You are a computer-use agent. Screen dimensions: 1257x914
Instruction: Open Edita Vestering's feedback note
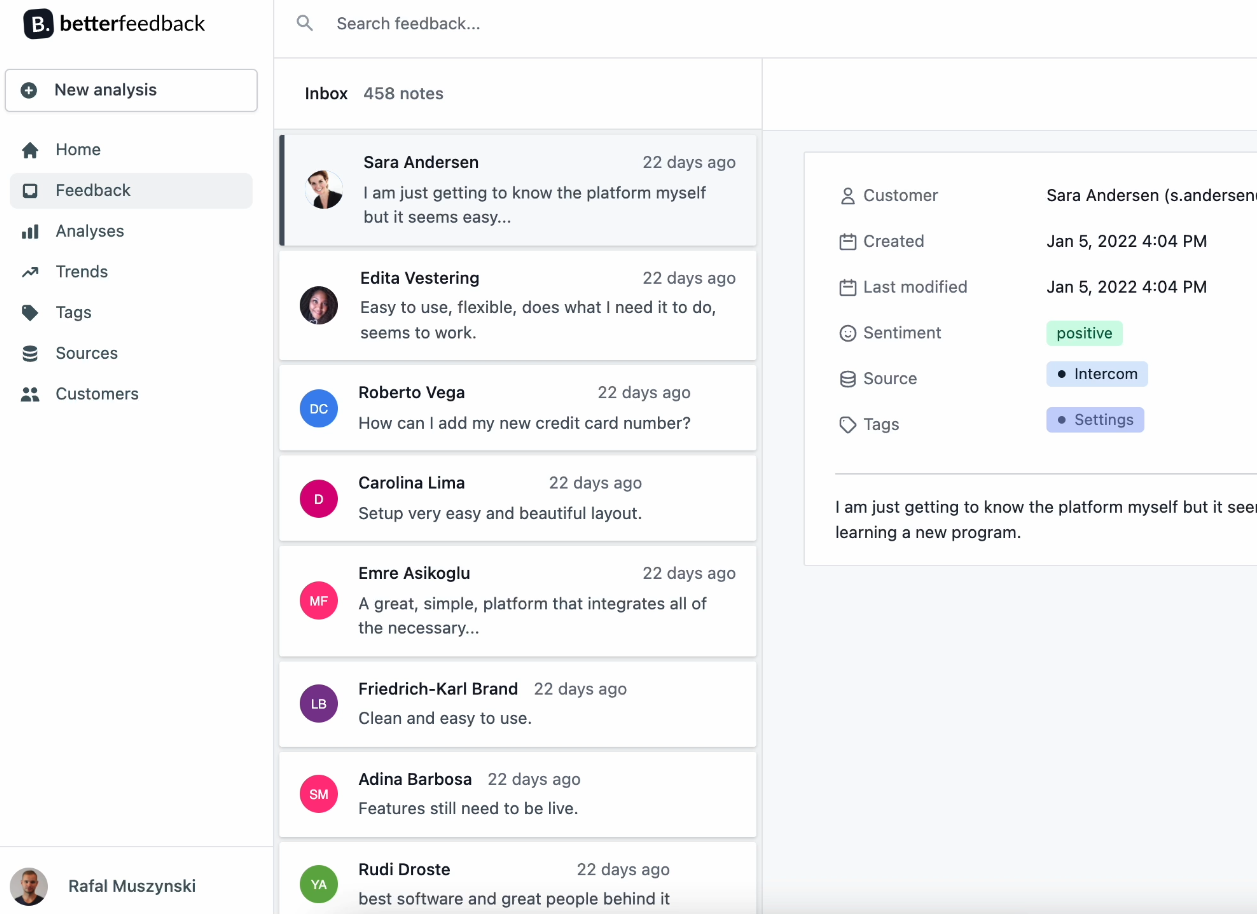pyautogui.click(x=518, y=305)
